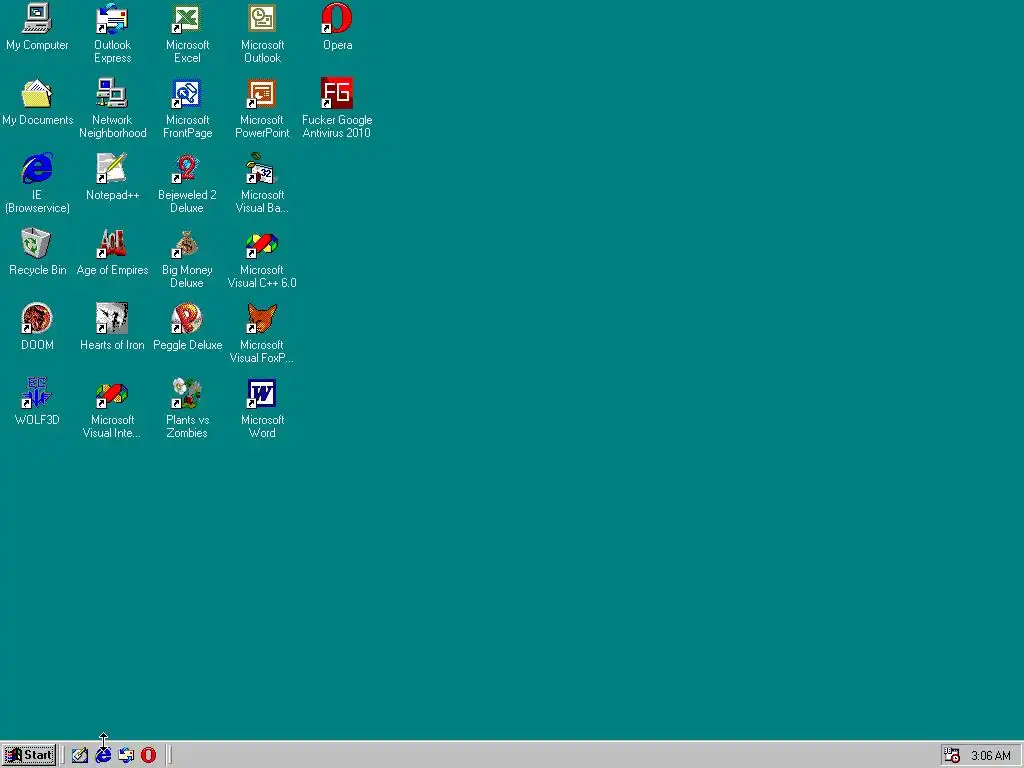Click the 3:06 AM taskbar clock
The height and width of the screenshot is (768, 1024).
click(991, 756)
